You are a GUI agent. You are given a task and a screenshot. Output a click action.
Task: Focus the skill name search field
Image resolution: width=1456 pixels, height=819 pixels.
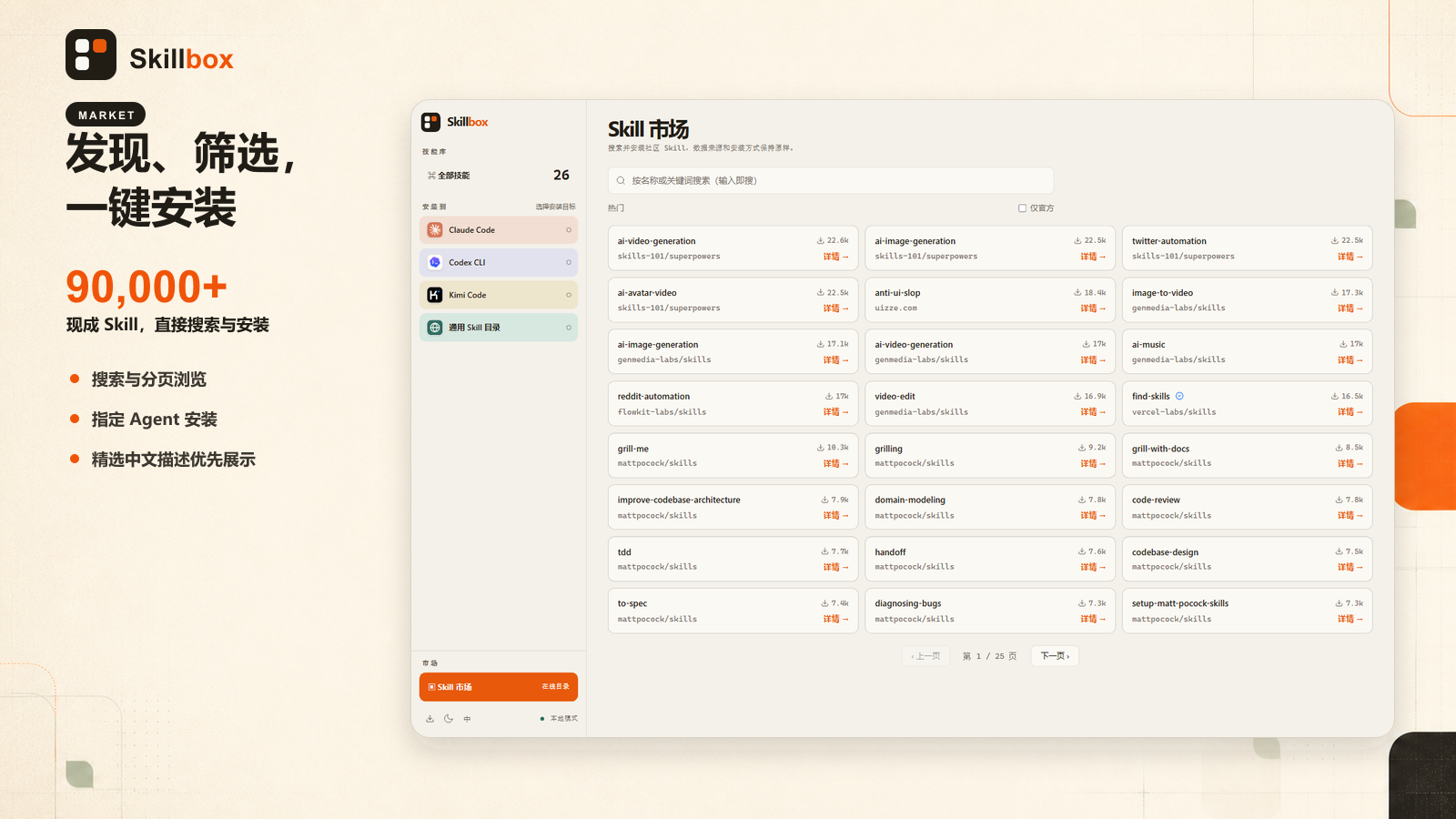831,181
